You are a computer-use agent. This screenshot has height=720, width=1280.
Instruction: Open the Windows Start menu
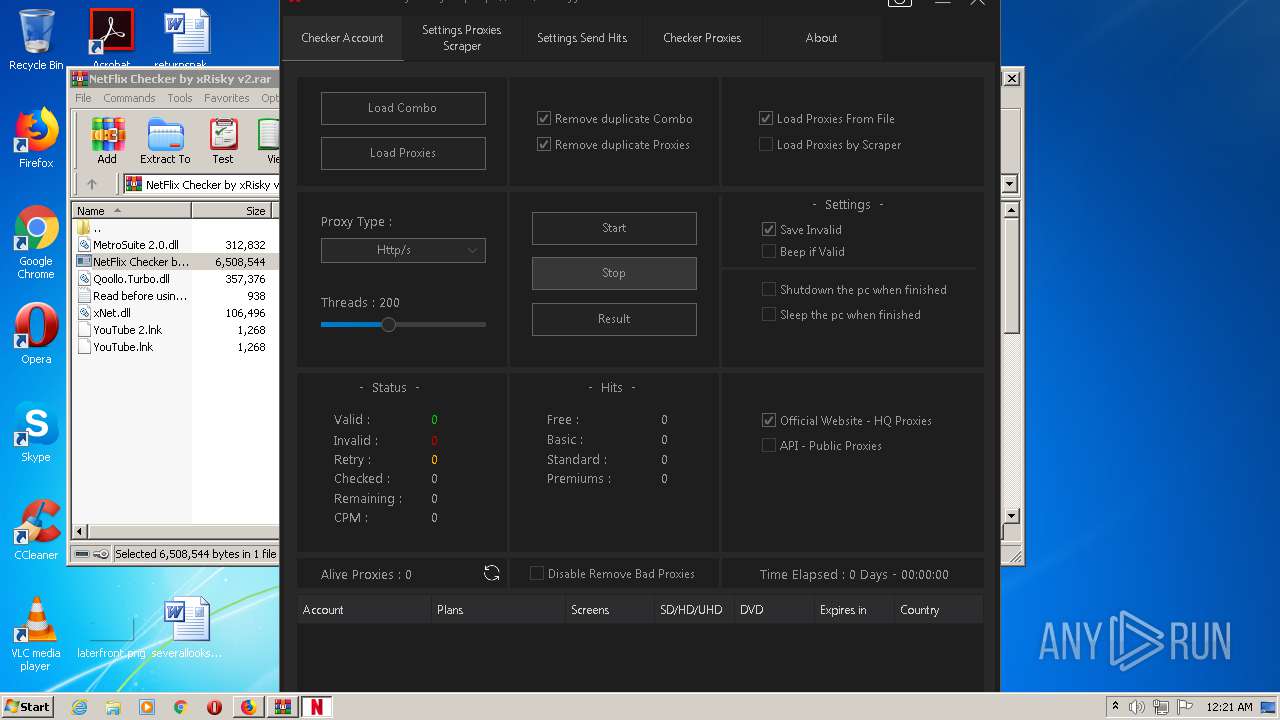pyautogui.click(x=28, y=707)
